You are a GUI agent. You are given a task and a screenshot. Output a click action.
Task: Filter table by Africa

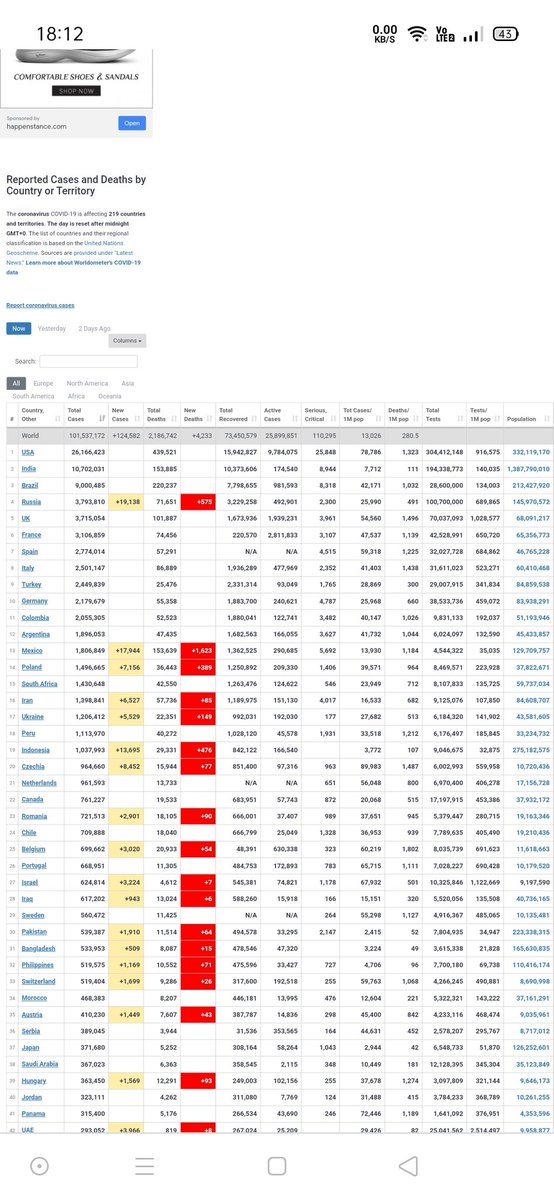[x=77, y=396]
